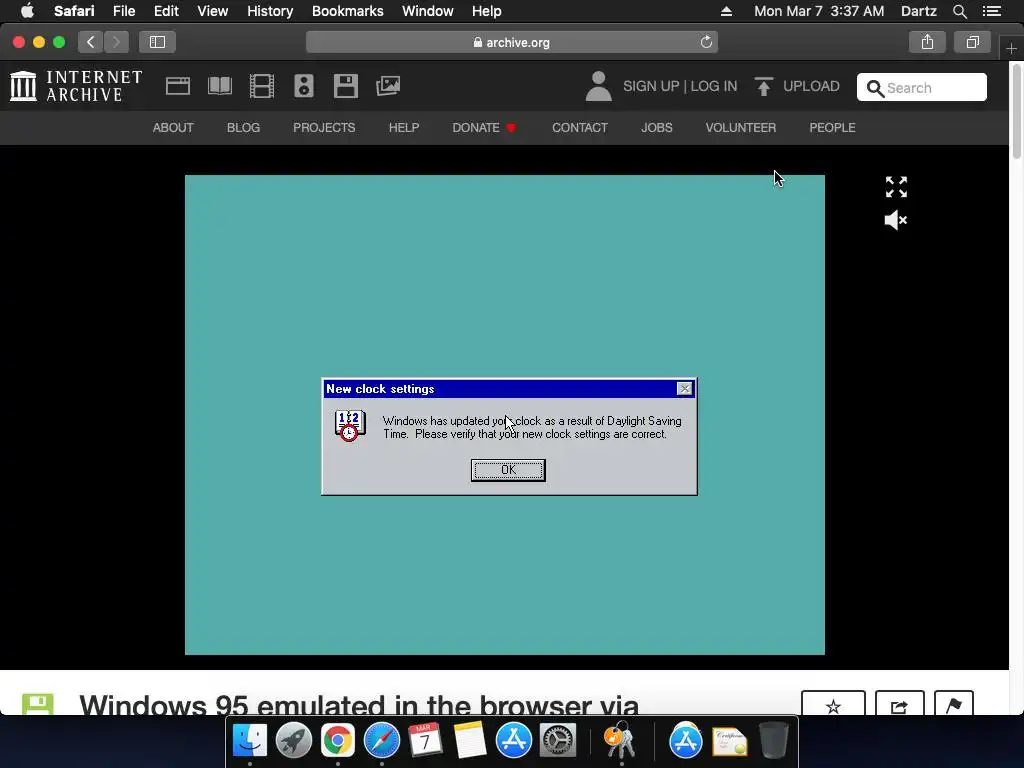The height and width of the screenshot is (768, 1024).
Task: Favorite this item with star button
Action: tap(833, 704)
